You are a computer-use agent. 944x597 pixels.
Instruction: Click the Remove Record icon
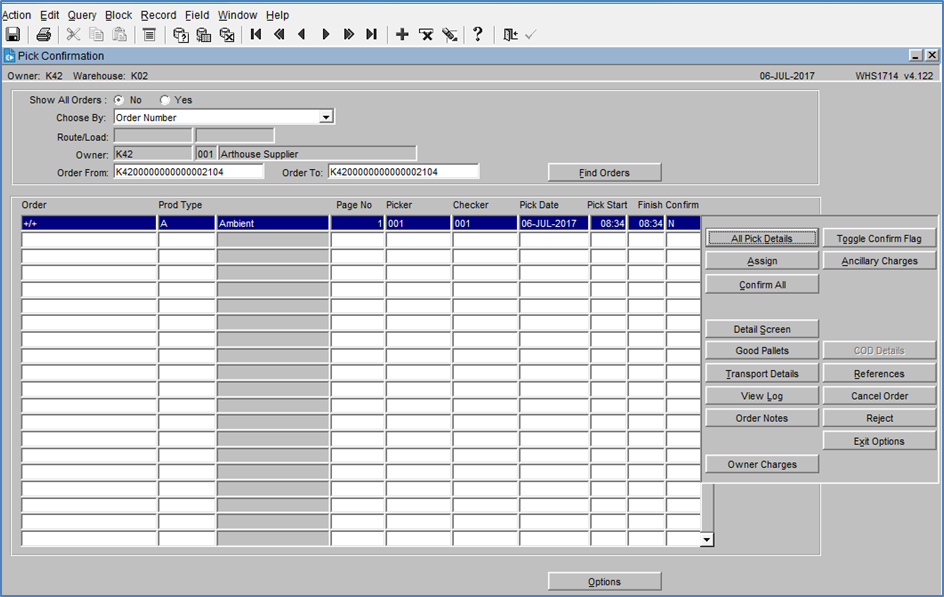426,35
